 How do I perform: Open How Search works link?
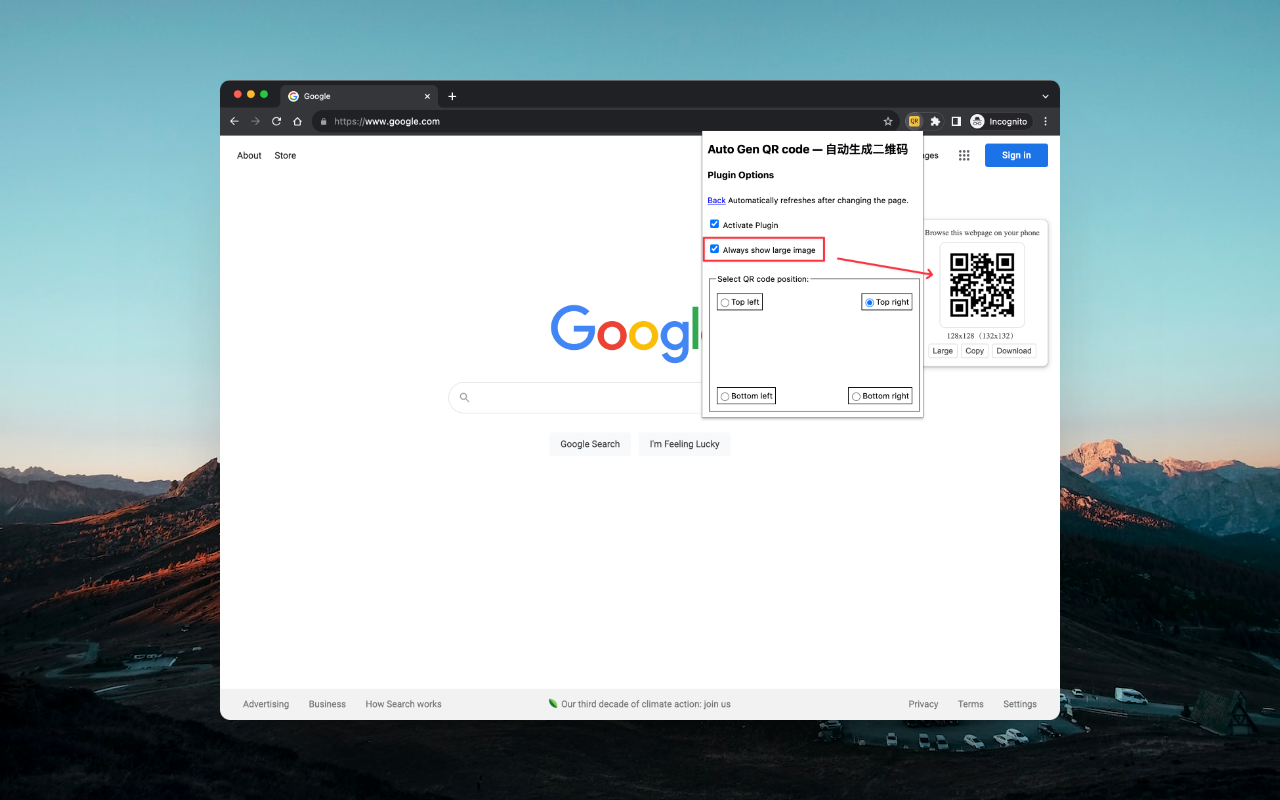pos(403,704)
